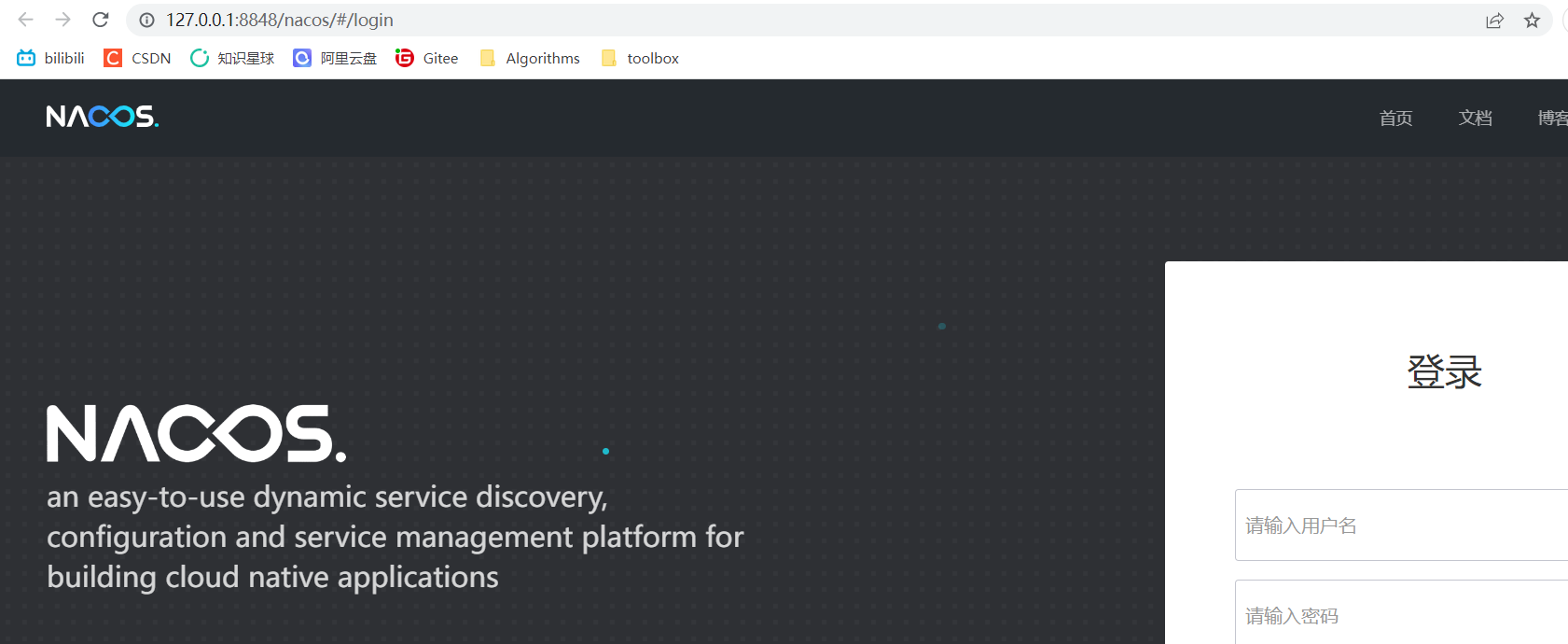
Task: Open the 知识星球 bookmark
Action: pos(232,58)
